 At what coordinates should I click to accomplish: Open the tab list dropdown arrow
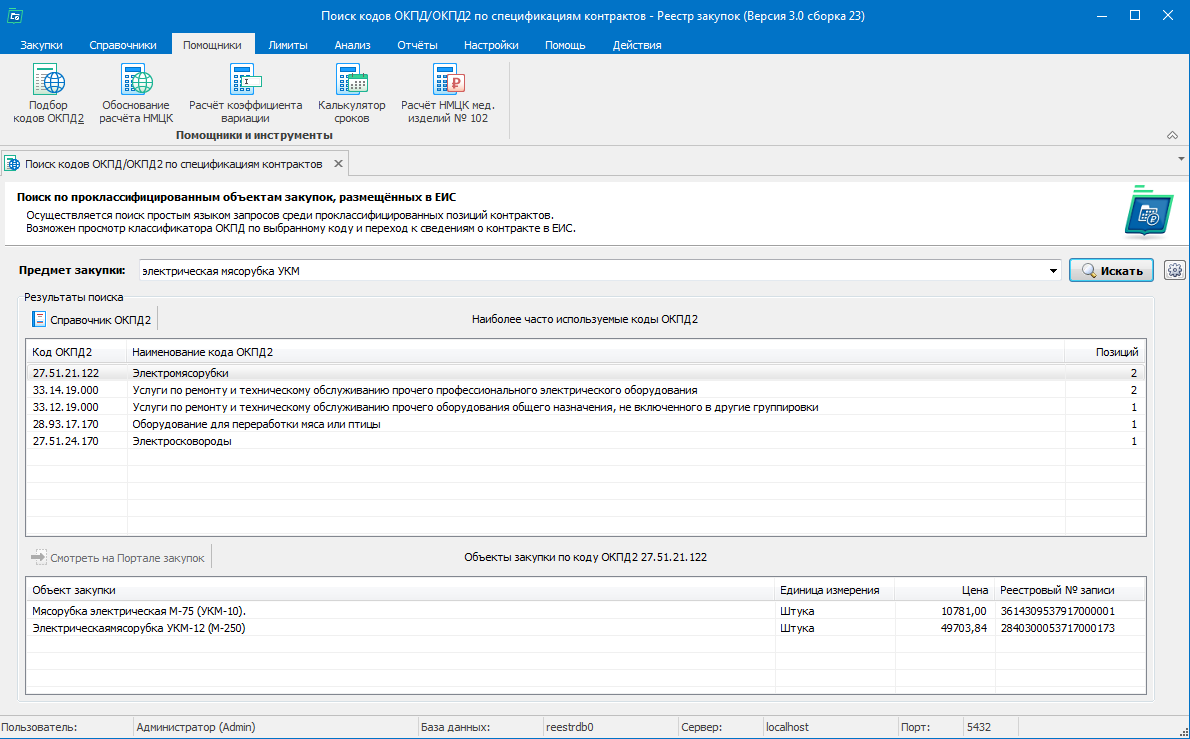click(x=1181, y=159)
